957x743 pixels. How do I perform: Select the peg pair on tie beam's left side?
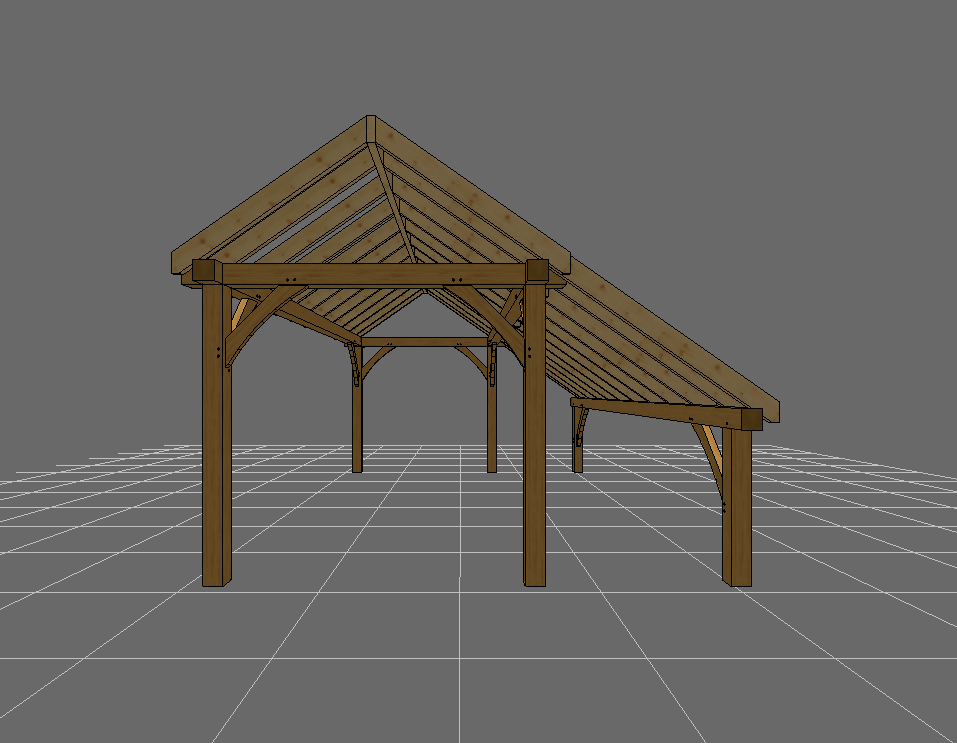tap(290, 279)
